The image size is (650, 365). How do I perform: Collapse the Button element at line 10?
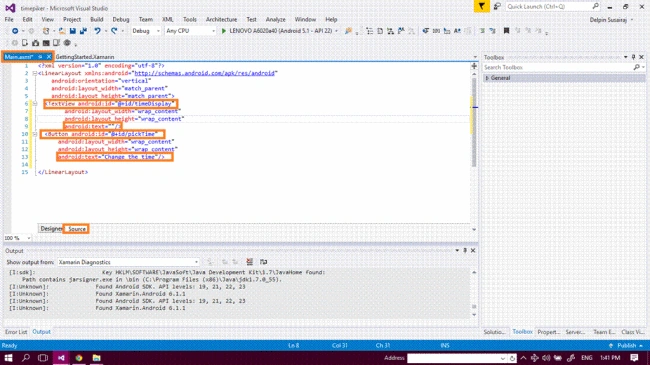coord(35,134)
